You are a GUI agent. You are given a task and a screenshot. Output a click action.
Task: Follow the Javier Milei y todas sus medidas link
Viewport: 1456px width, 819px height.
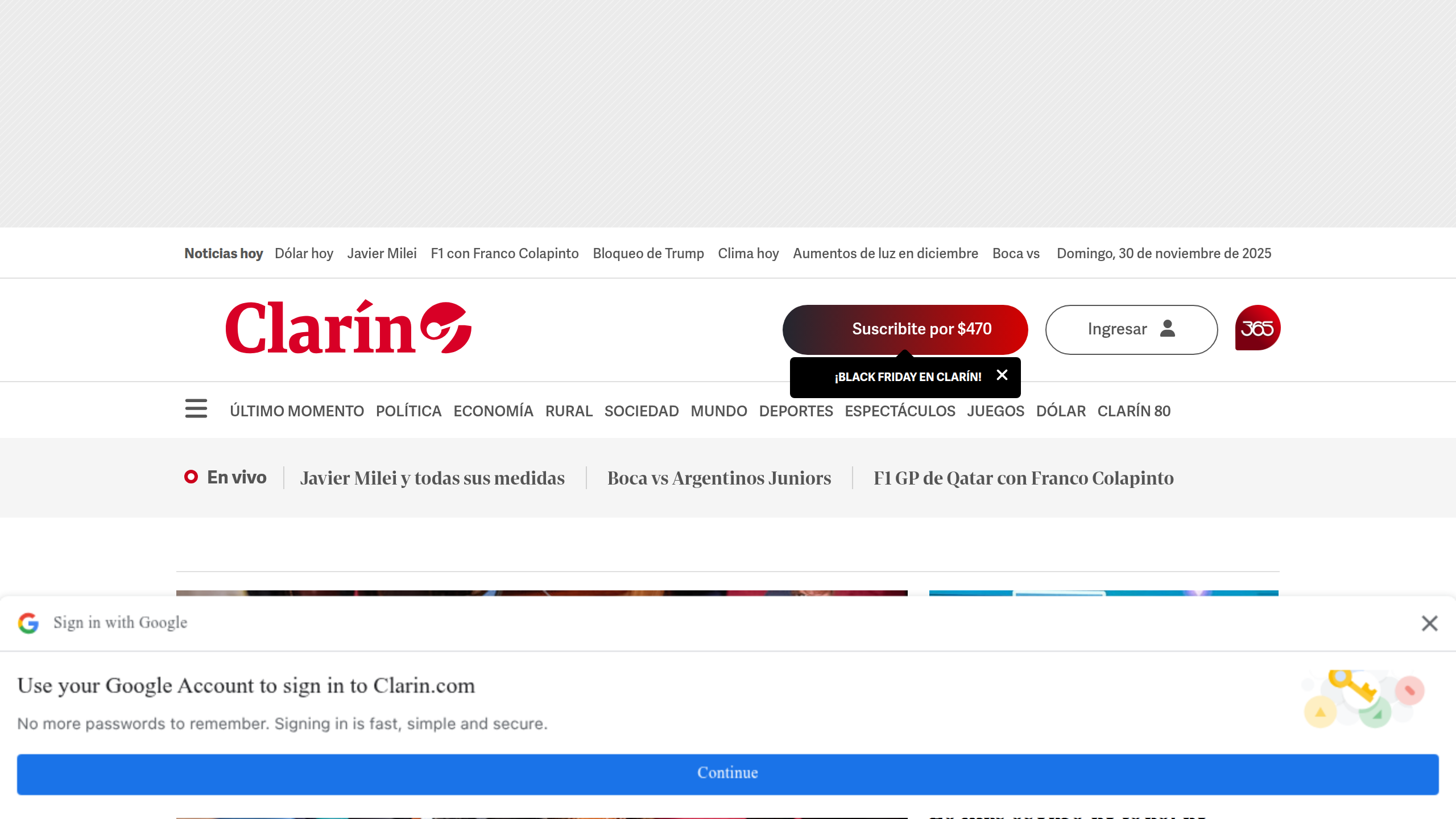point(432,478)
